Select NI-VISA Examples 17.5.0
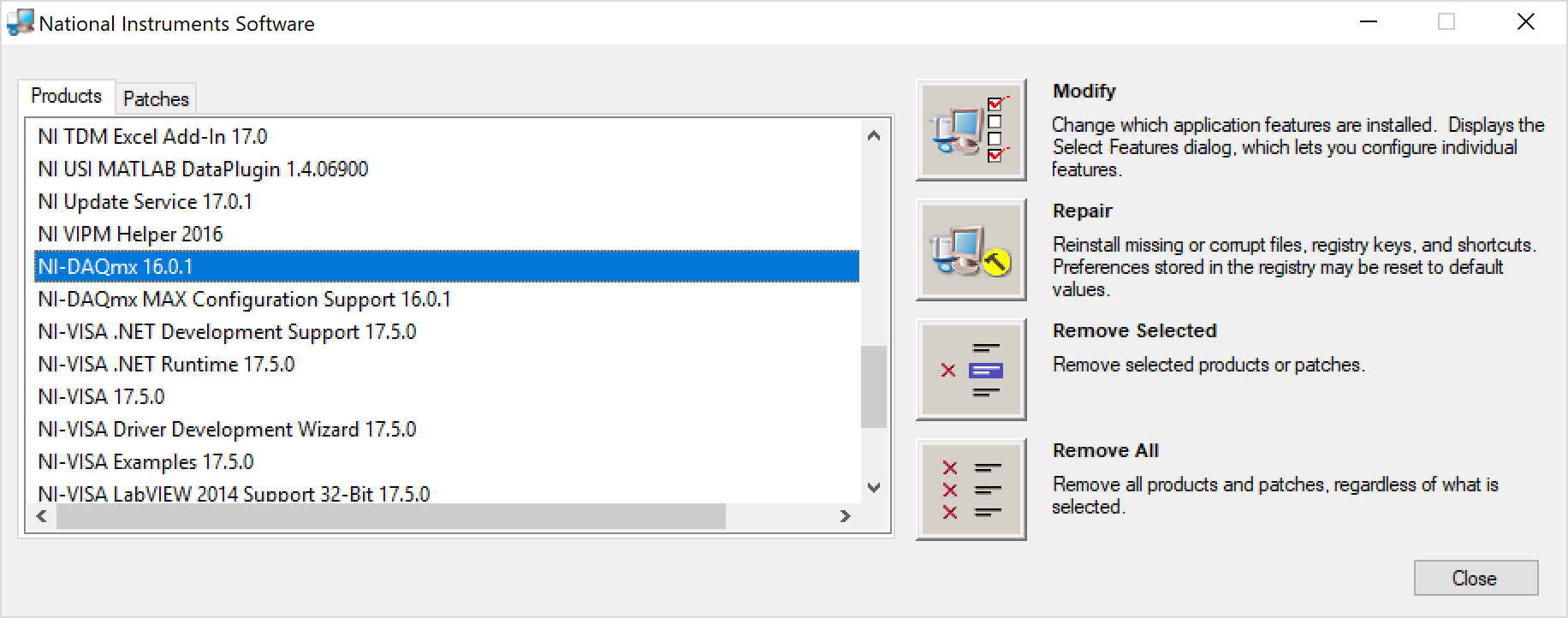The image size is (1568, 618). pos(447,461)
